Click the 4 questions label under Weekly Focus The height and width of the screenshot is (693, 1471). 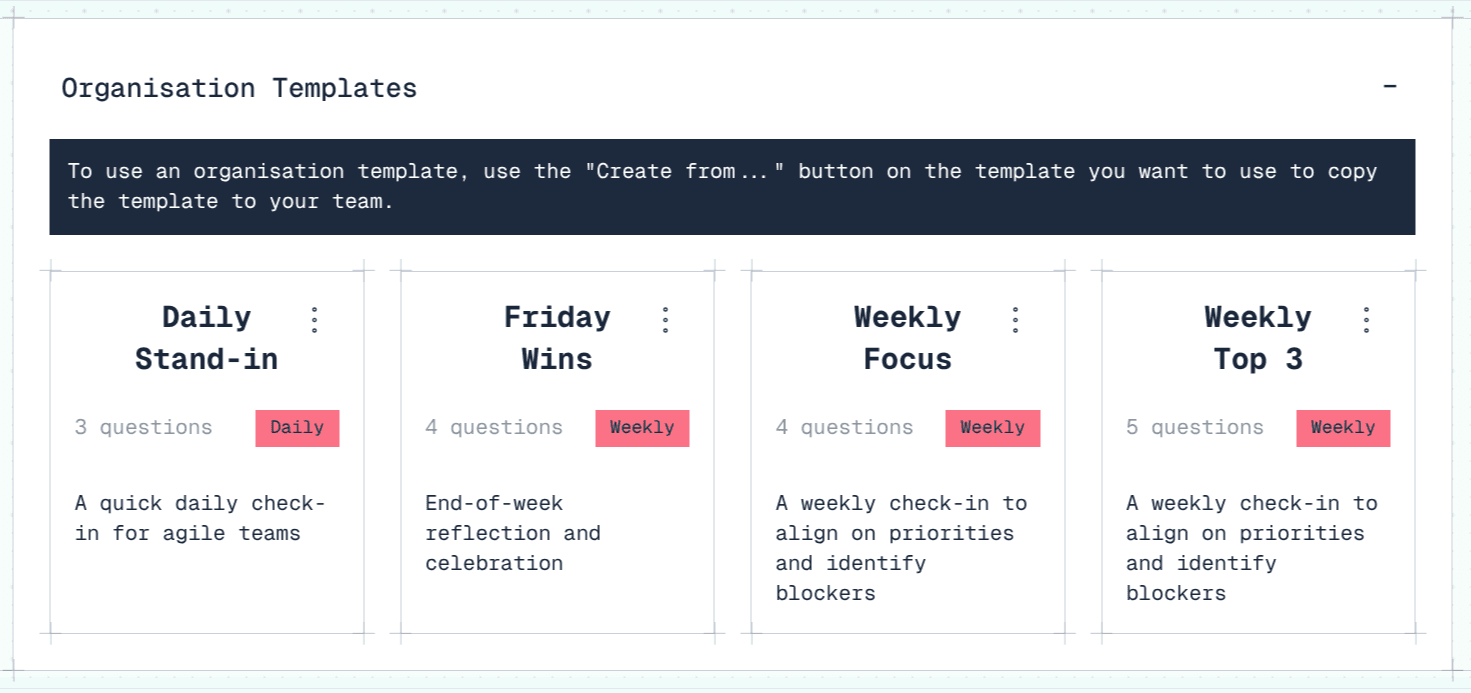845,428
